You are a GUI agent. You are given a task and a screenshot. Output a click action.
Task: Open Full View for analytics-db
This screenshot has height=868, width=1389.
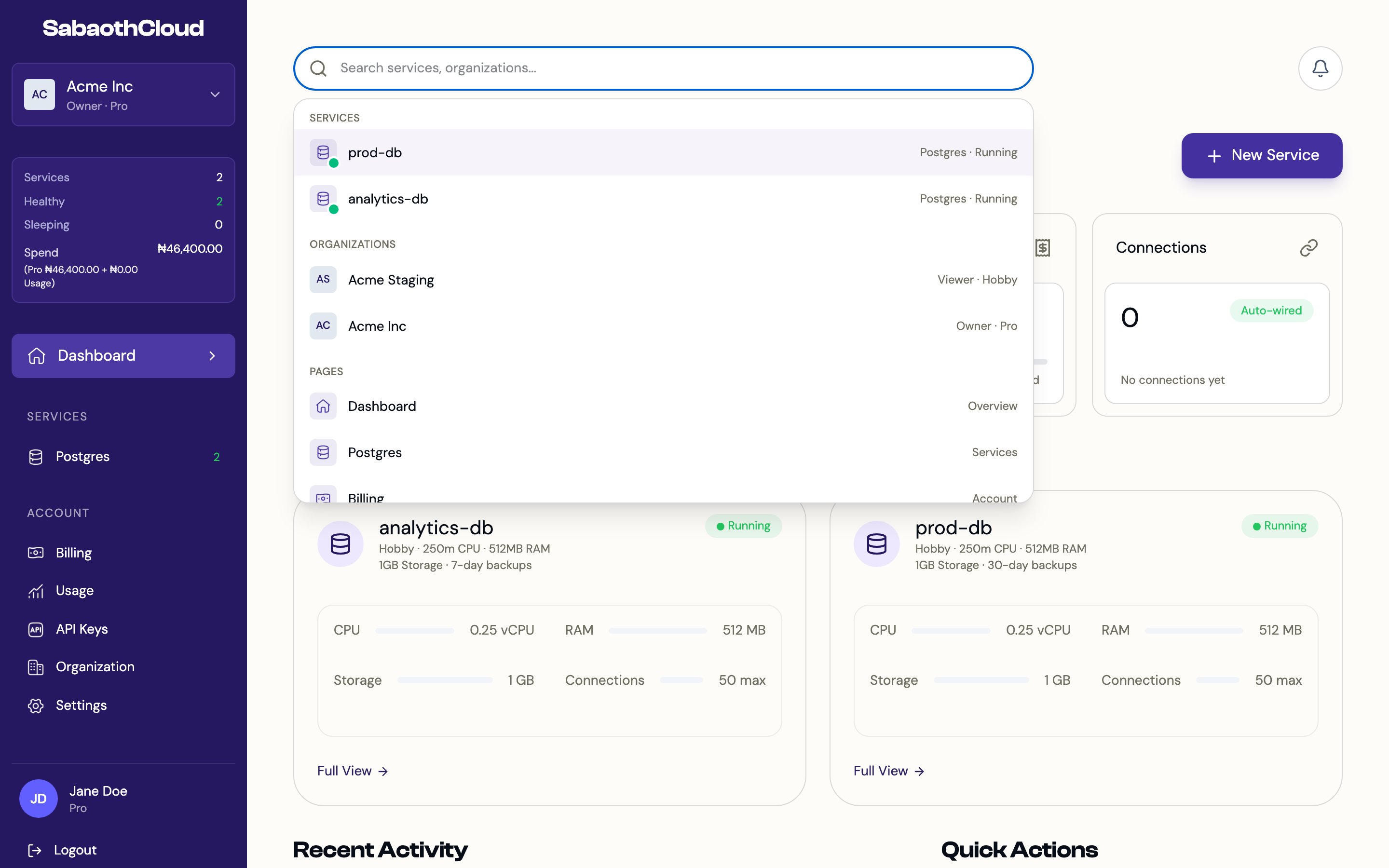[353, 771]
